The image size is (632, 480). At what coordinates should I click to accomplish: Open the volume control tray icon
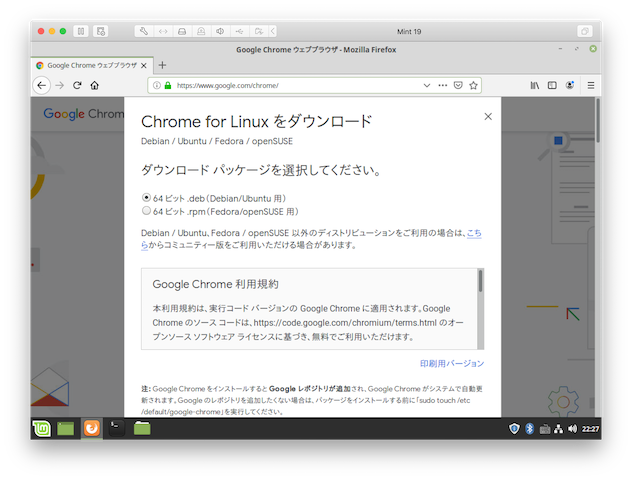(x=572, y=429)
